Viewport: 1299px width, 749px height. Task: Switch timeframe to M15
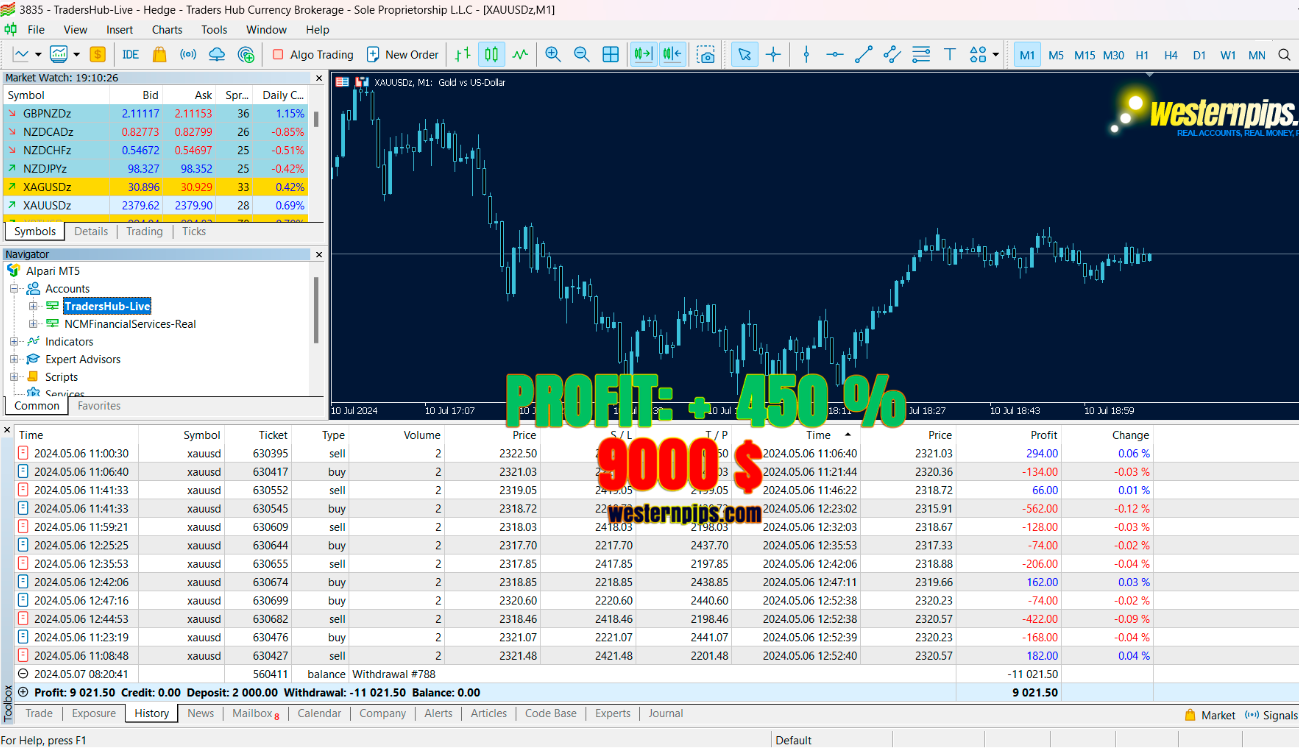pos(1084,55)
